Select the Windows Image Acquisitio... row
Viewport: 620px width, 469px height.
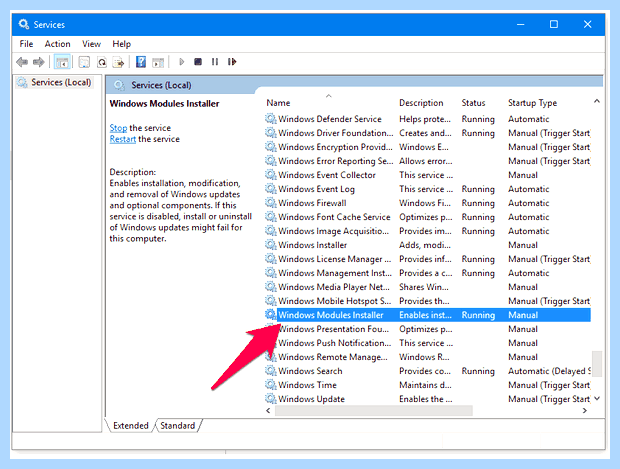pos(427,231)
